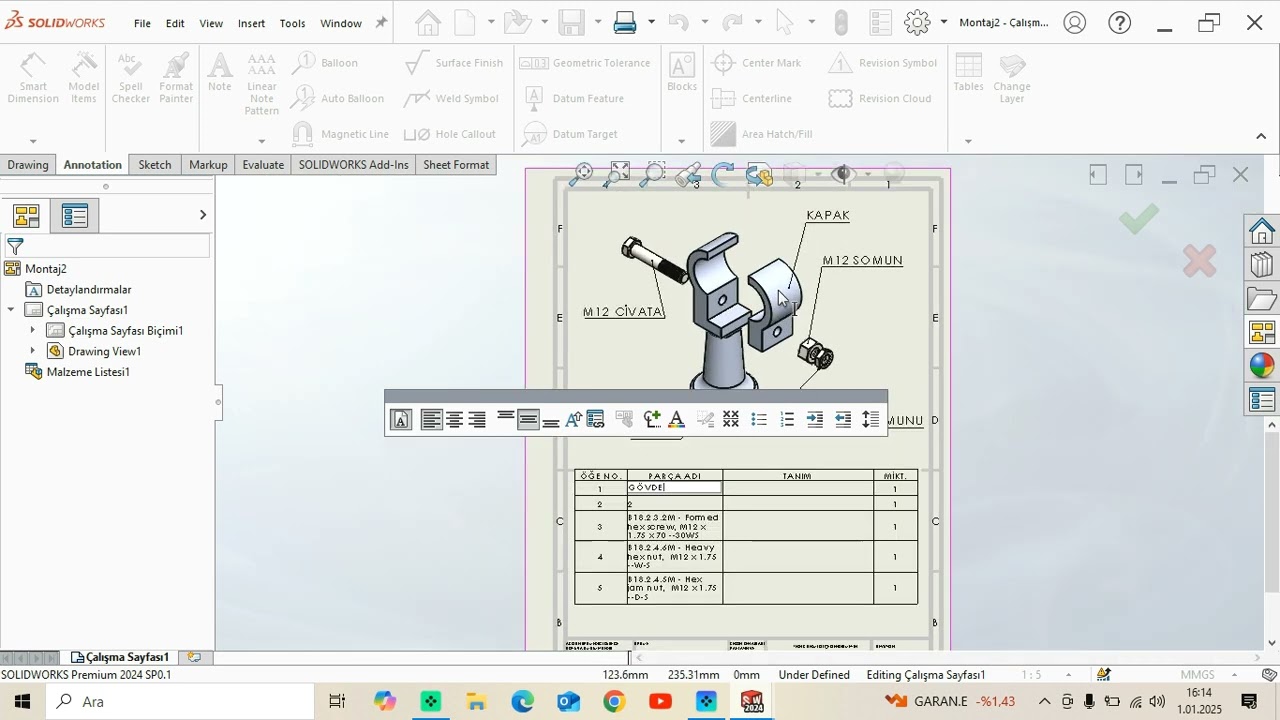Screen dimensions: 1280x720
Task: Open Appearances color ball in task pane
Action: pos(1261,366)
